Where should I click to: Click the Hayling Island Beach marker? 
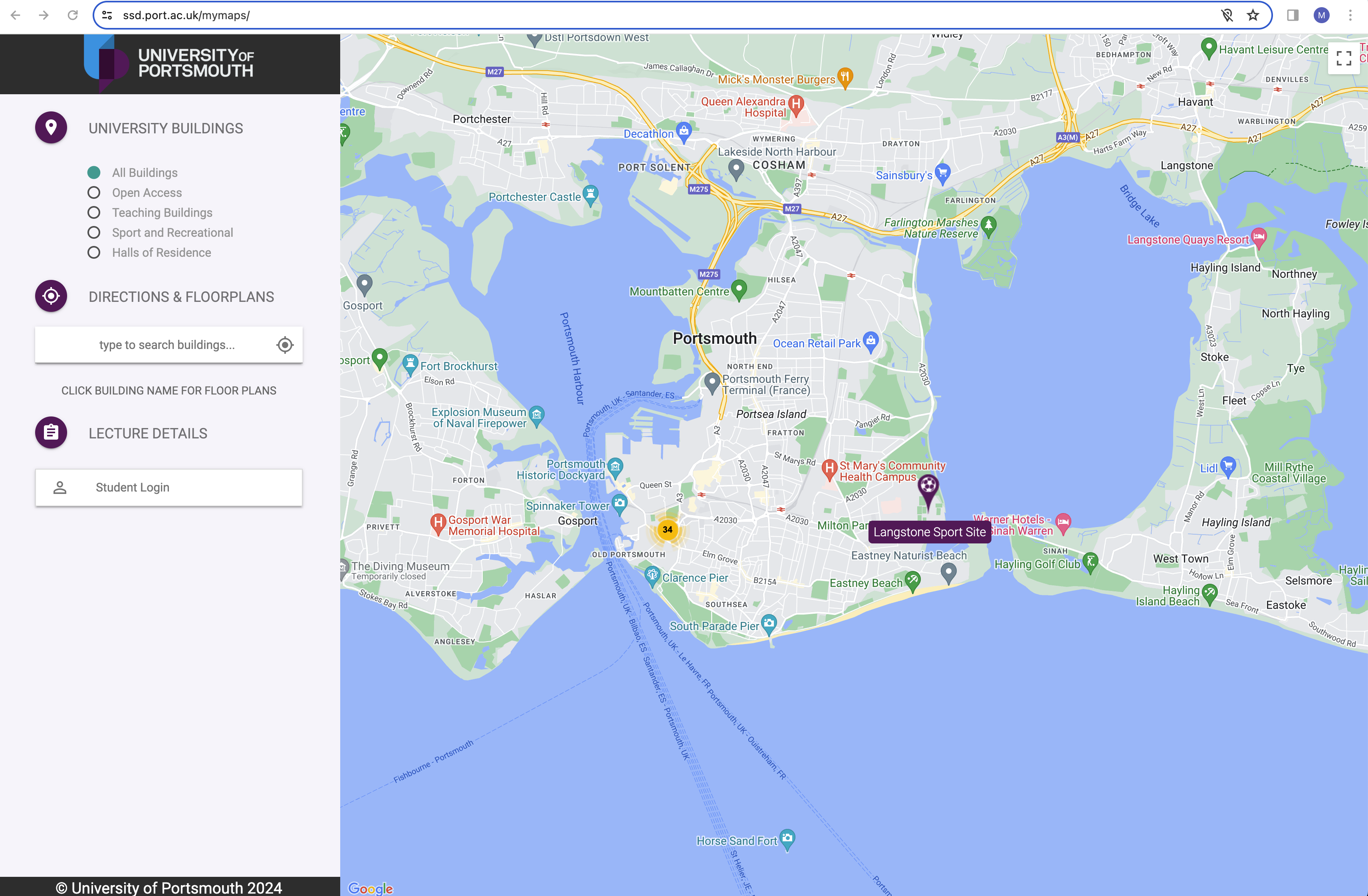pos(1210,594)
